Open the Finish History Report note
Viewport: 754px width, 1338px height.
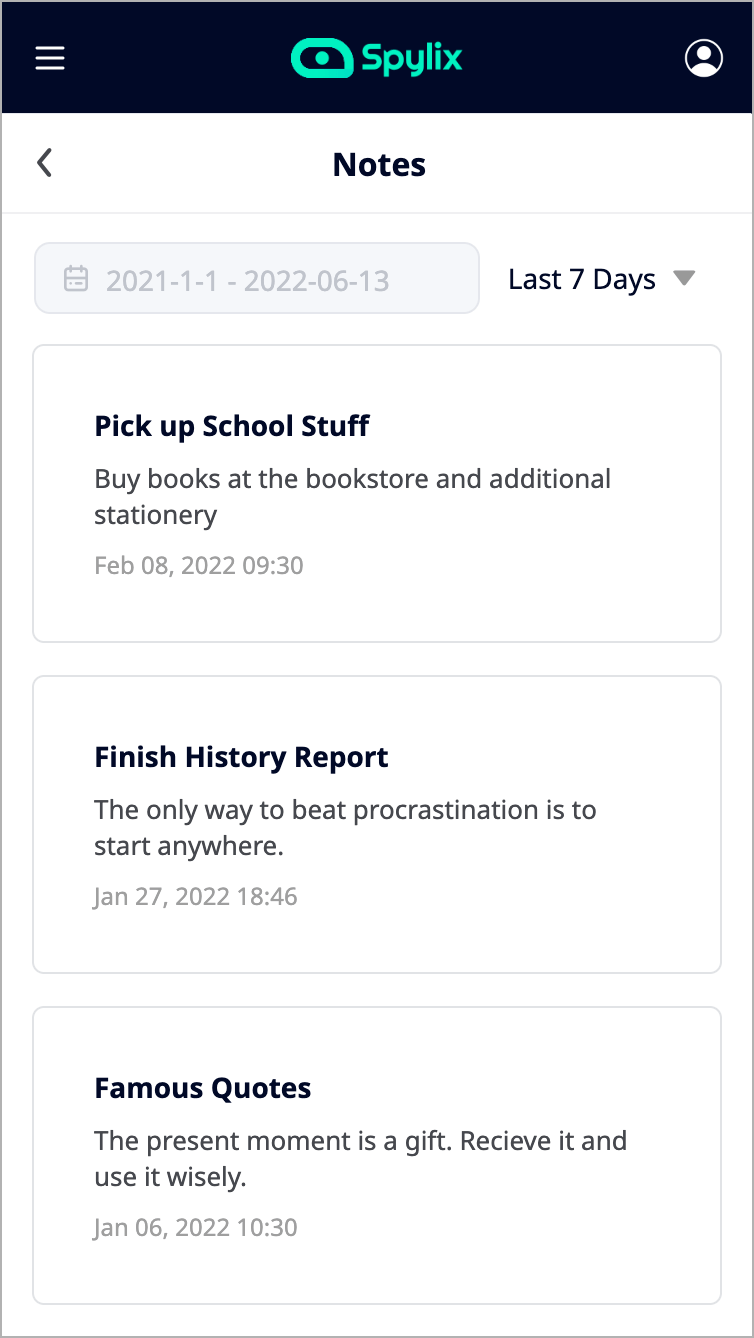241,757
